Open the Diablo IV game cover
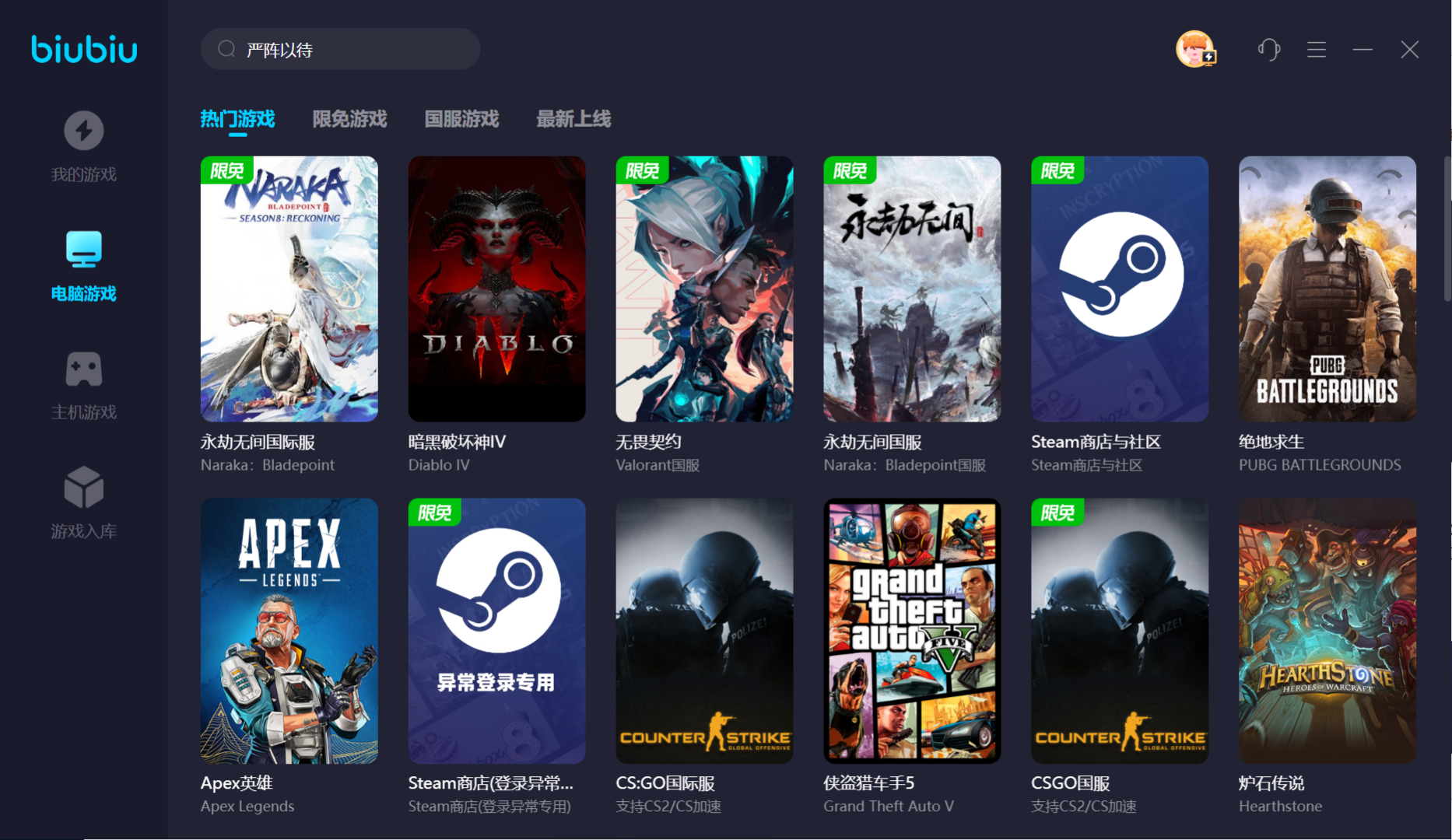Screen dimensions: 1452x840 click(496, 289)
